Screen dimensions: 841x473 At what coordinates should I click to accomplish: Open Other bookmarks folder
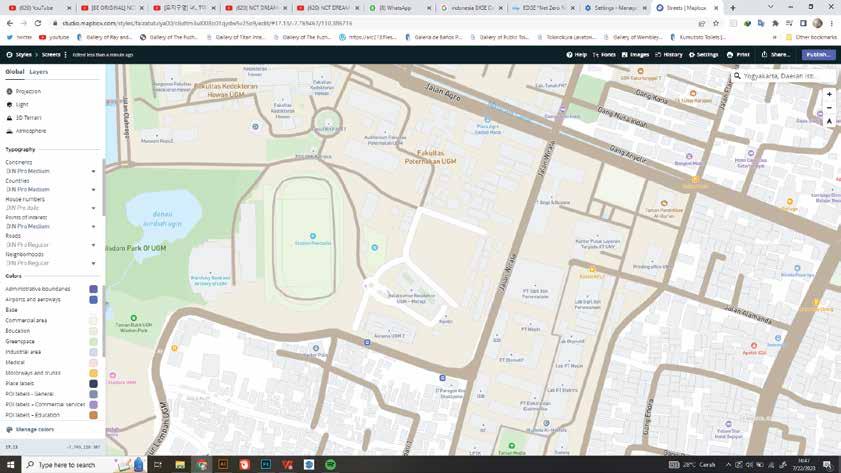(x=811, y=37)
